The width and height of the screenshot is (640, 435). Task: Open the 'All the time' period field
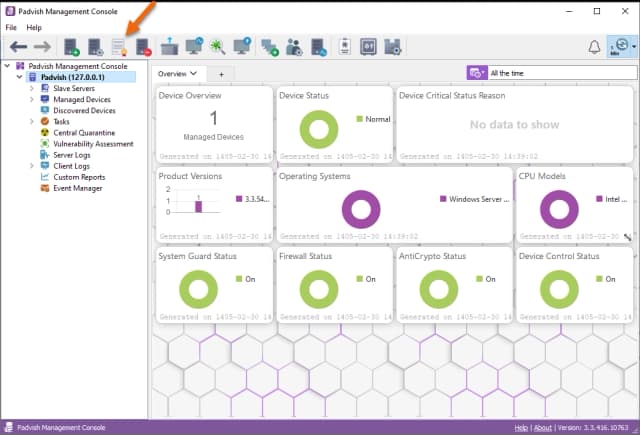[x=562, y=73]
